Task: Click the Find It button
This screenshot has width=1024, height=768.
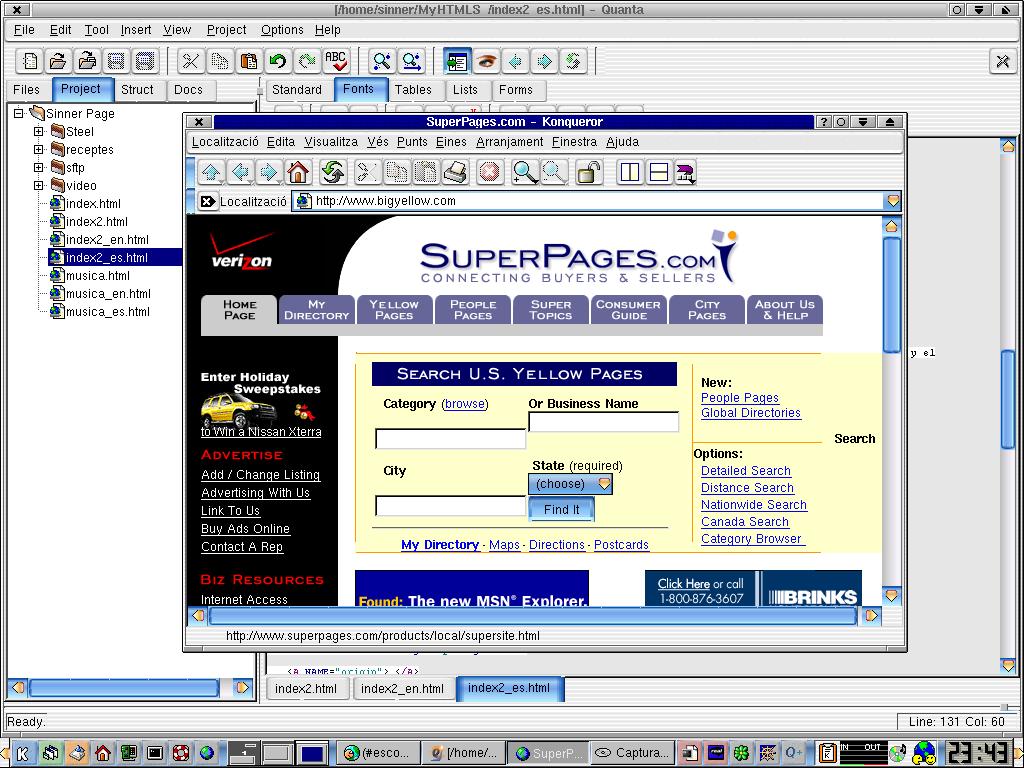Action: (x=562, y=509)
